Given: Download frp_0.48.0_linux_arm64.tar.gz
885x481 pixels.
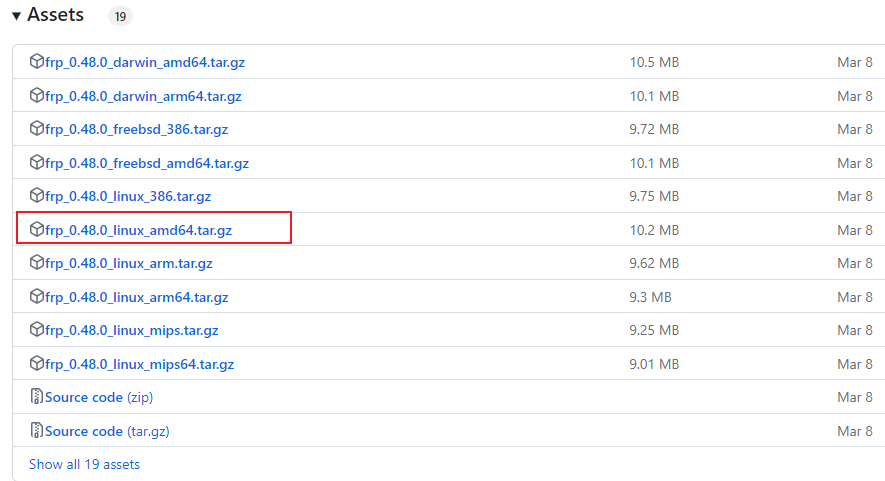Looking at the screenshot, I should pyautogui.click(x=136, y=297).
